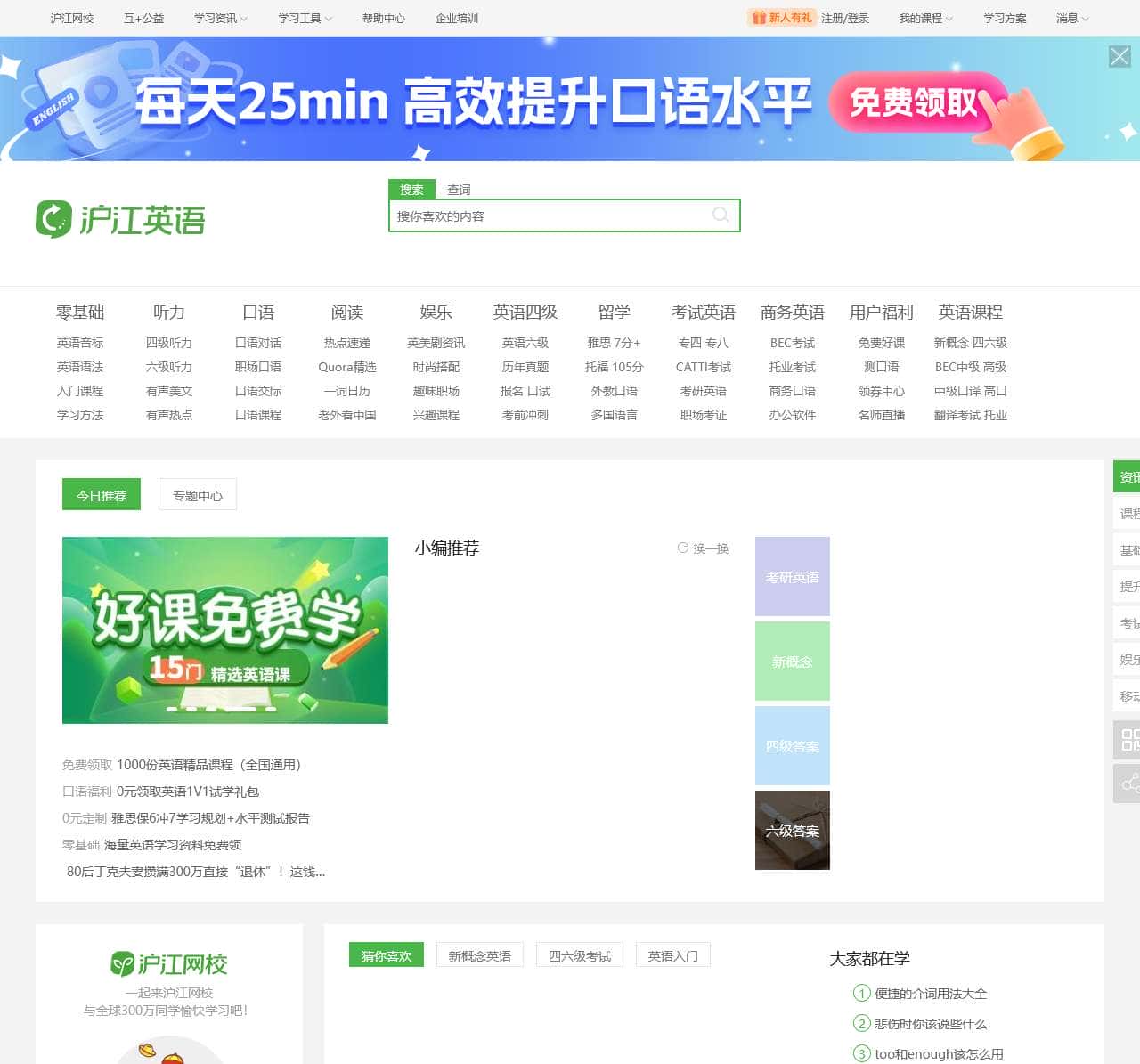
Task: Click the 换一换 refresh icon
Action: pyautogui.click(x=683, y=548)
